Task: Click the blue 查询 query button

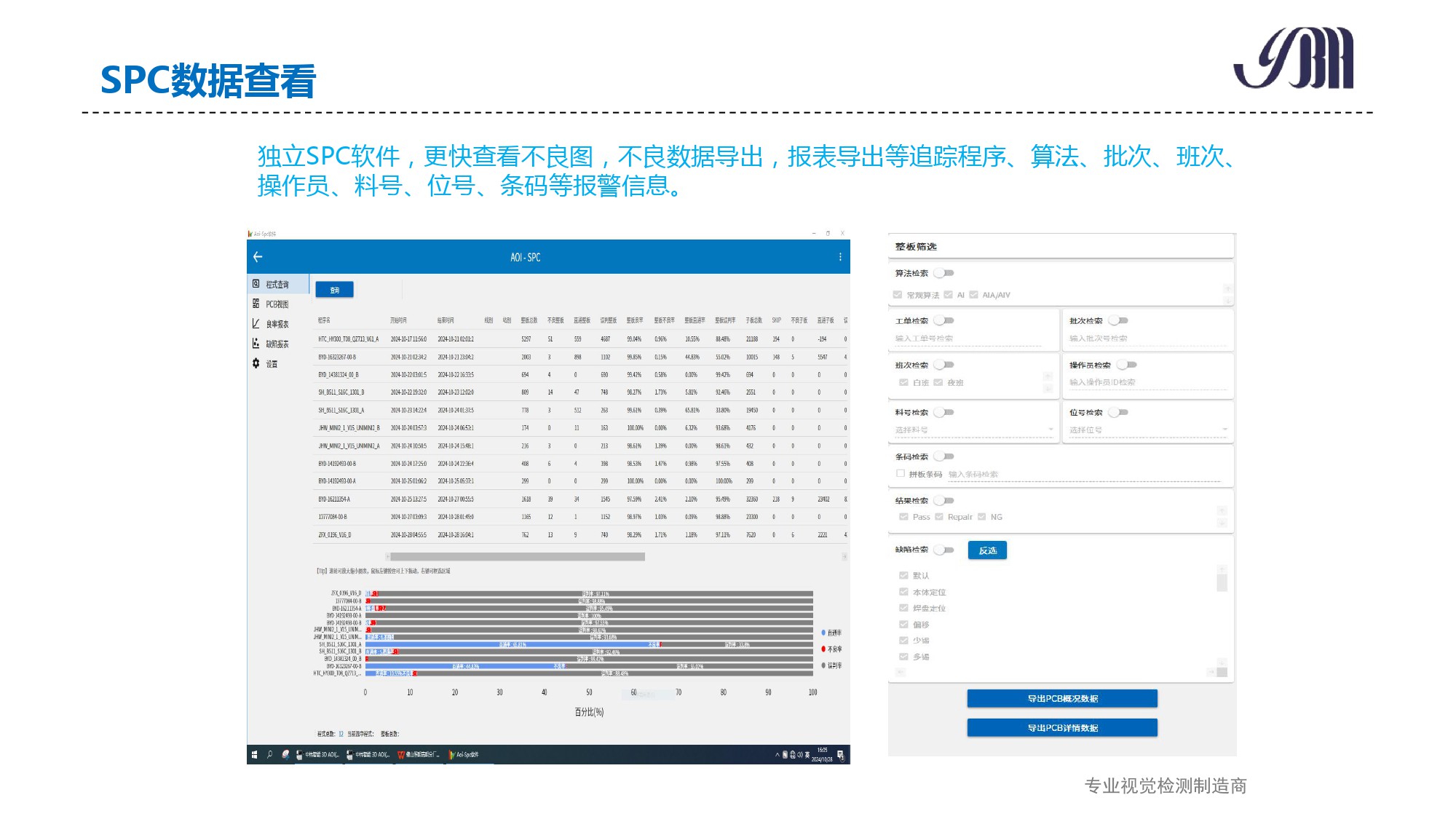Action: coord(334,290)
